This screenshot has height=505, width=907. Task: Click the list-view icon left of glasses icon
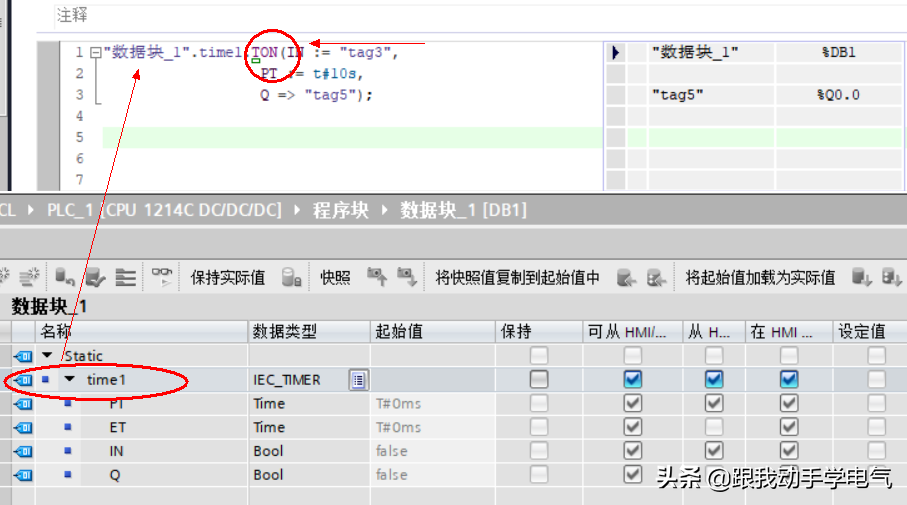(x=125, y=277)
